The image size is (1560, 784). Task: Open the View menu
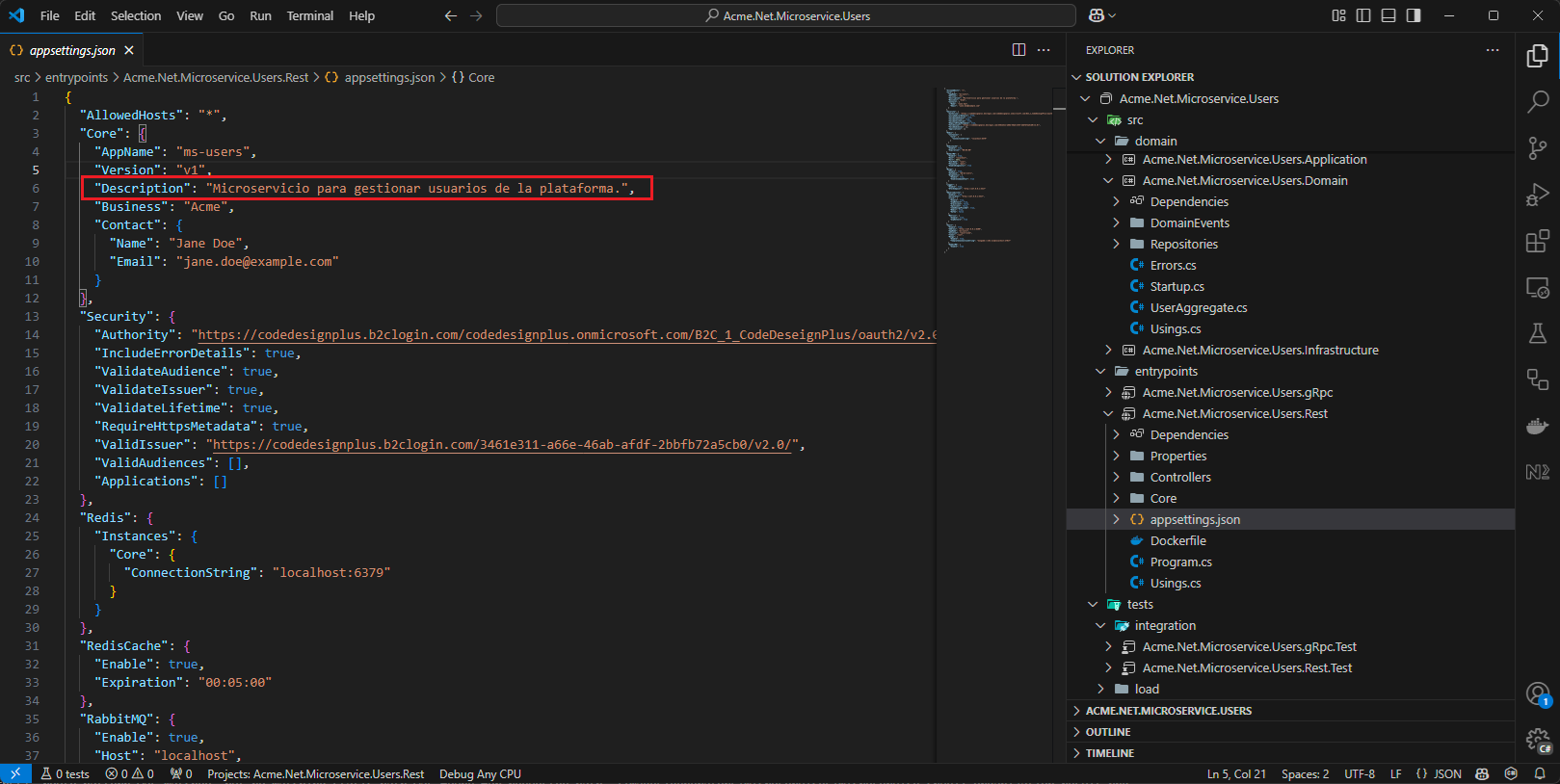(x=190, y=15)
